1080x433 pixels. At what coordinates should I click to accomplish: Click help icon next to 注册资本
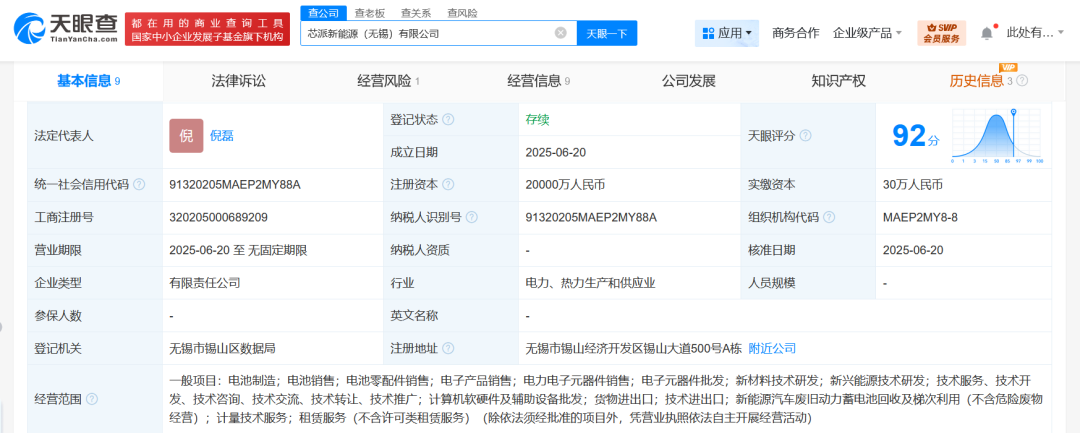pyautogui.click(x=448, y=184)
